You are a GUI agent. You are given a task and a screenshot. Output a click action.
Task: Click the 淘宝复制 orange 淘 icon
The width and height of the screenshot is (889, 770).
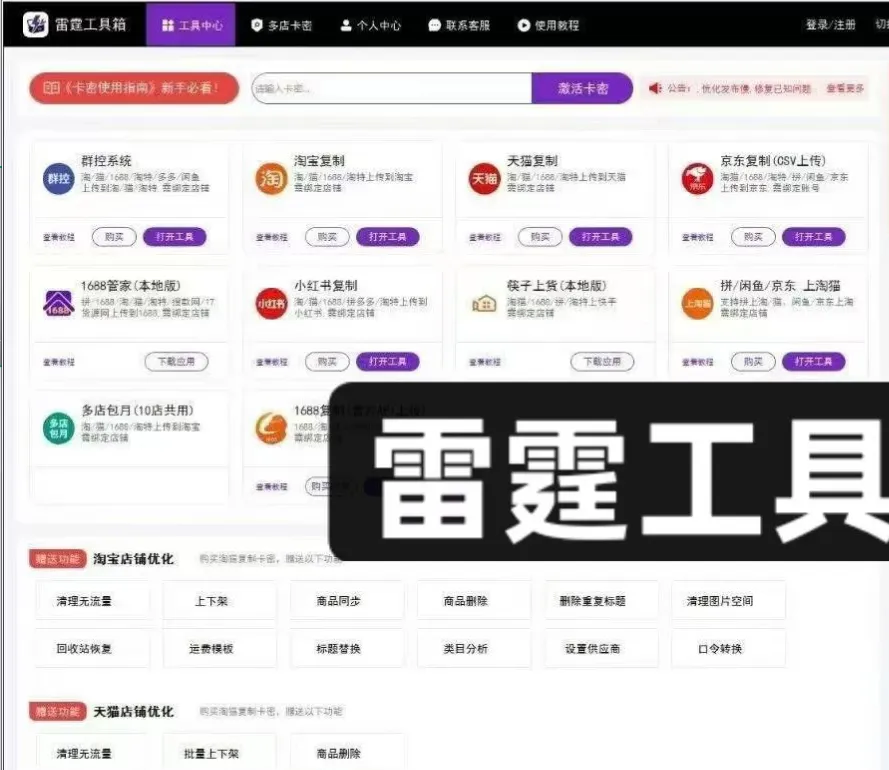pos(272,179)
